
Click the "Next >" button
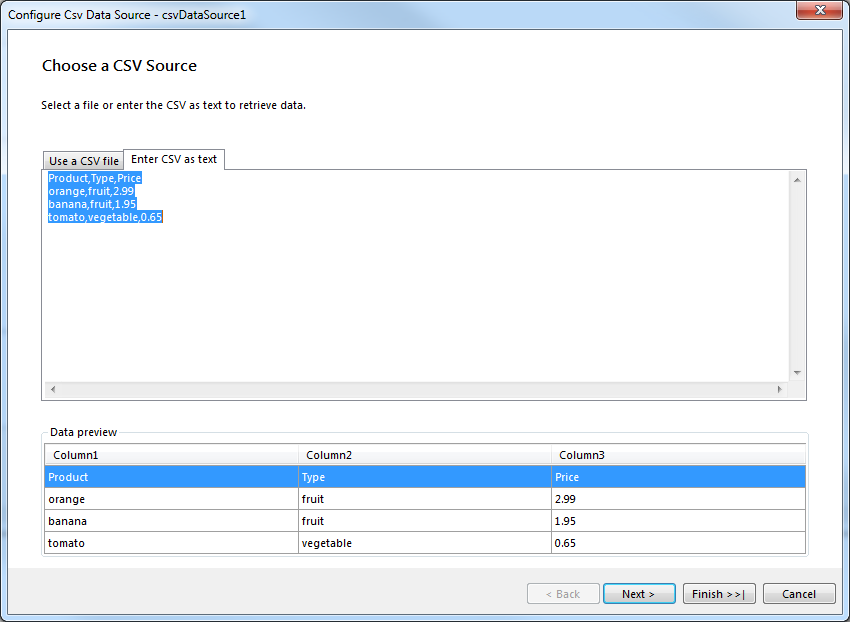[639, 593]
